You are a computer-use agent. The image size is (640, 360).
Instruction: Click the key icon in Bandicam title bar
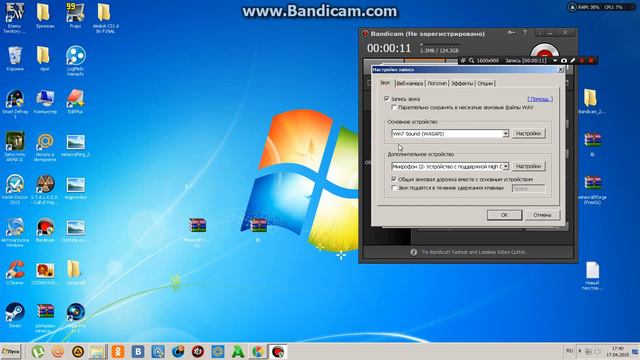511,33
